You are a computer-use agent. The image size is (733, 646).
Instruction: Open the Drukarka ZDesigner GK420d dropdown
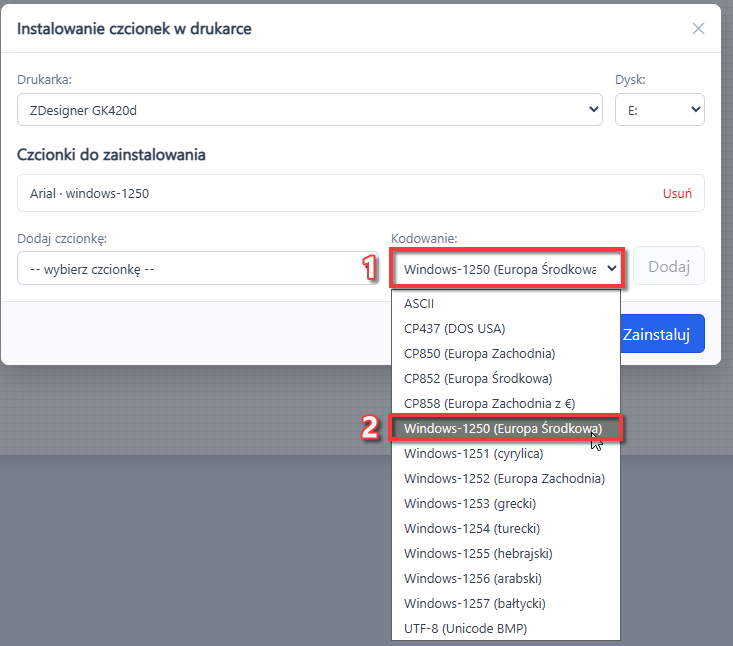pyautogui.click(x=309, y=109)
